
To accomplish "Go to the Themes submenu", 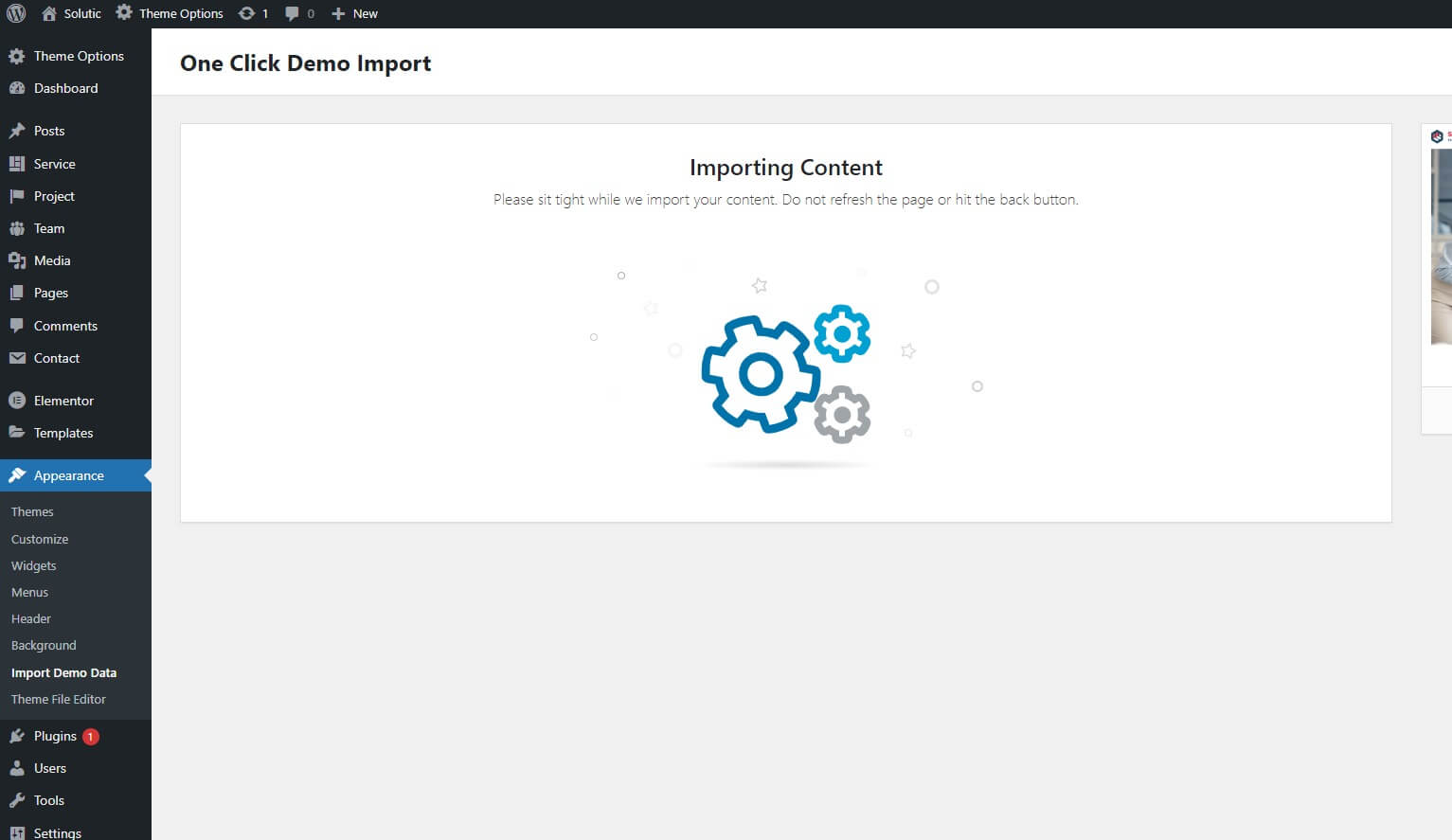I will click(32, 511).
